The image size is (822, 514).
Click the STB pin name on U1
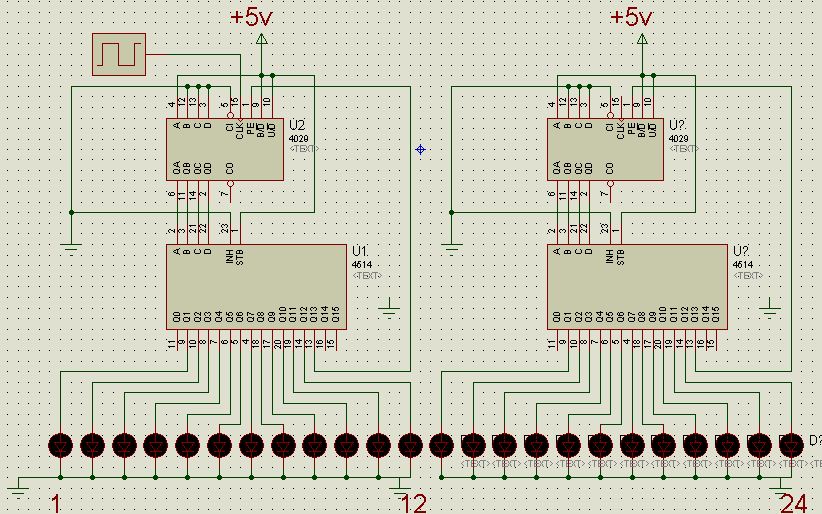[x=240, y=258]
